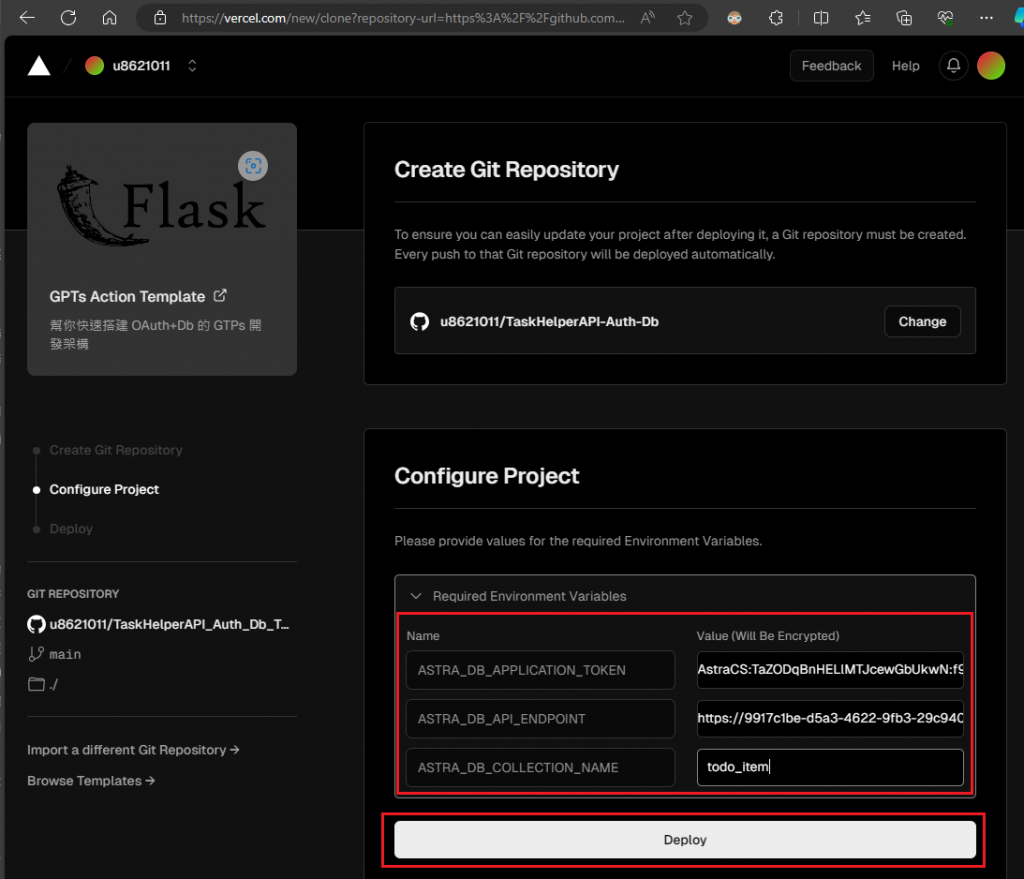The width and height of the screenshot is (1024, 879).
Task: Collapse Required Environment Variables section
Action: pyautogui.click(x=416, y=596)
